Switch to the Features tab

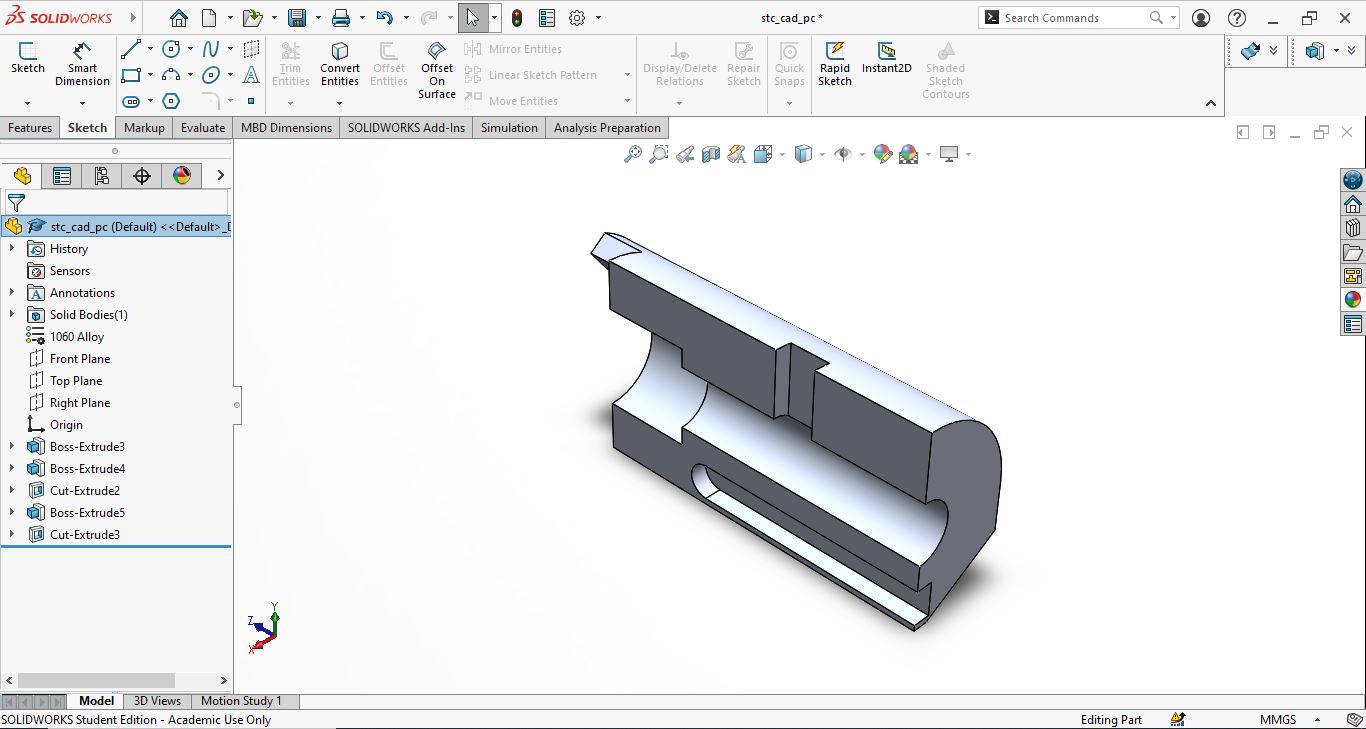30,128
